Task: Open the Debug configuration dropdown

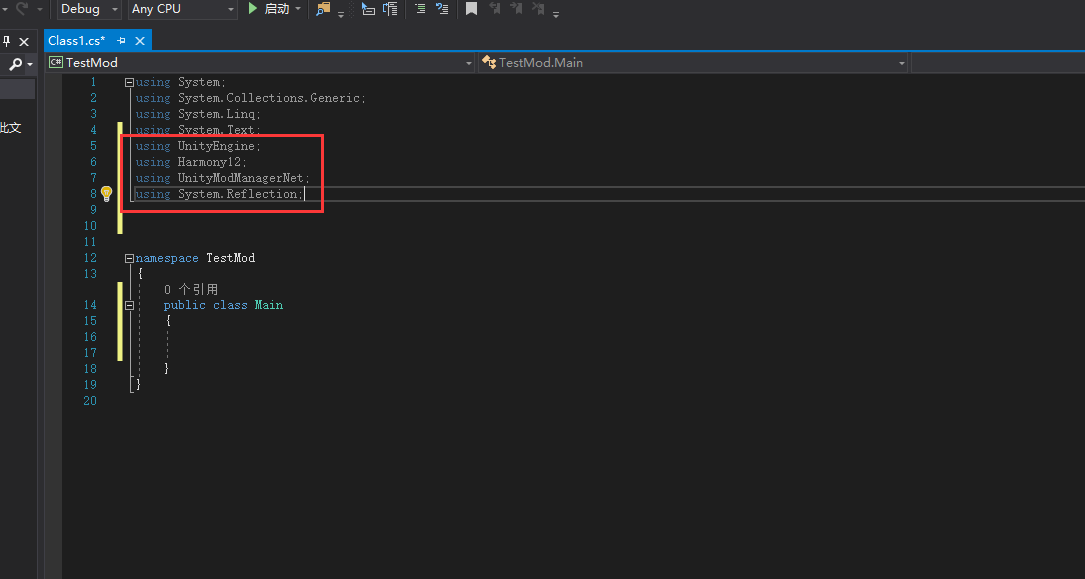Action: [88, 9]
